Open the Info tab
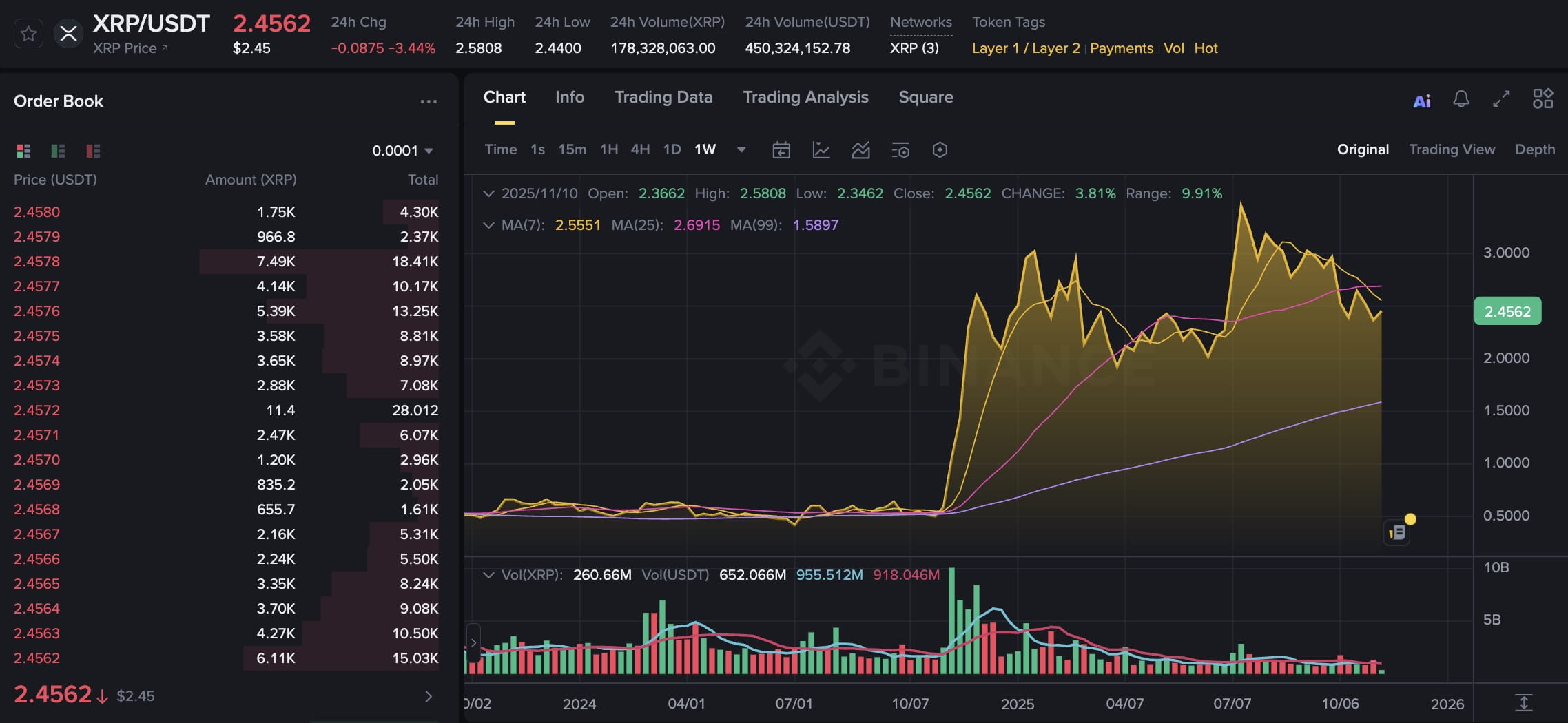This screenshot has height=723, width=1568. click(x=569, y=97)
